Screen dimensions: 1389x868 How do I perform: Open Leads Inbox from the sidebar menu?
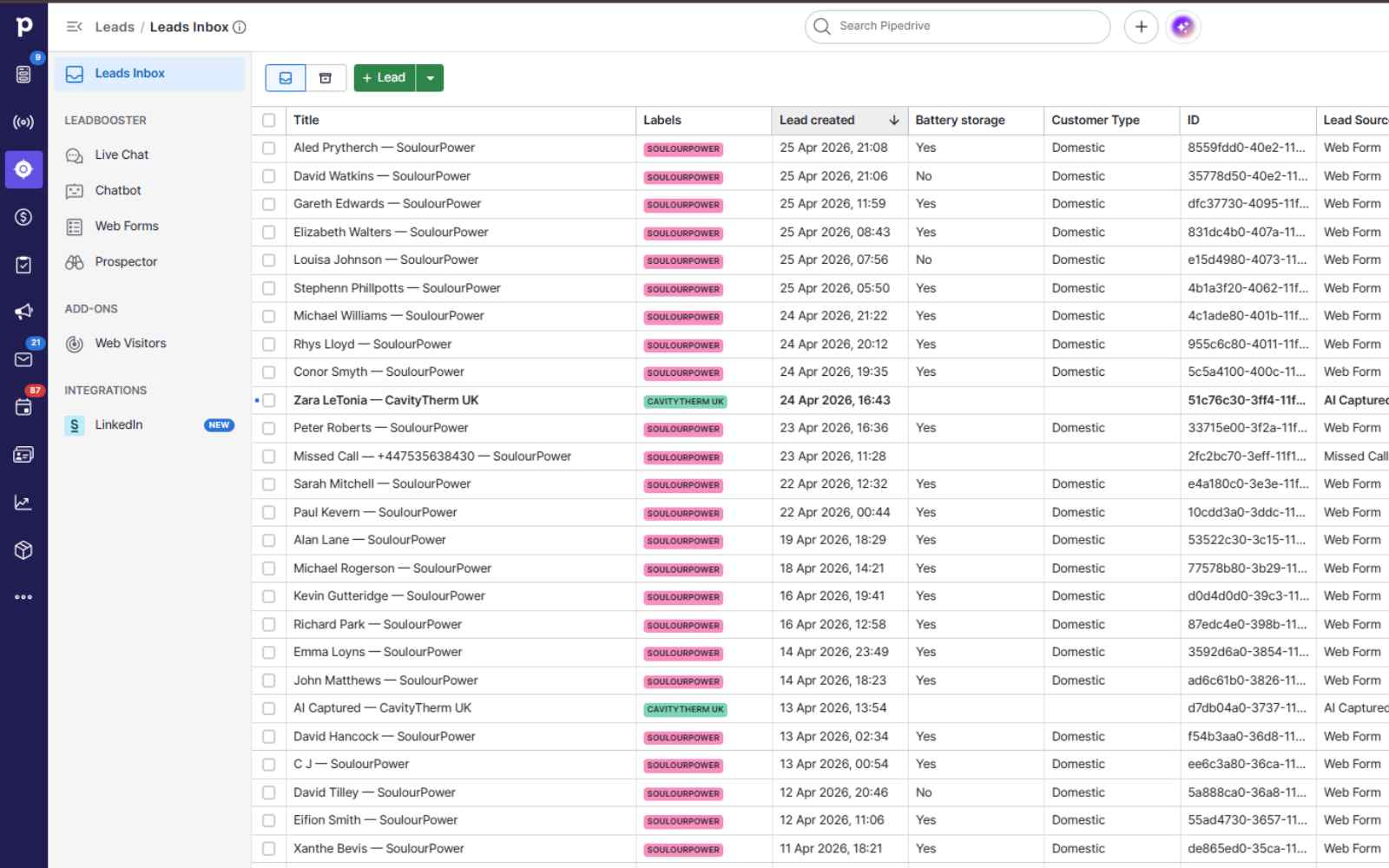coord(130,73)
